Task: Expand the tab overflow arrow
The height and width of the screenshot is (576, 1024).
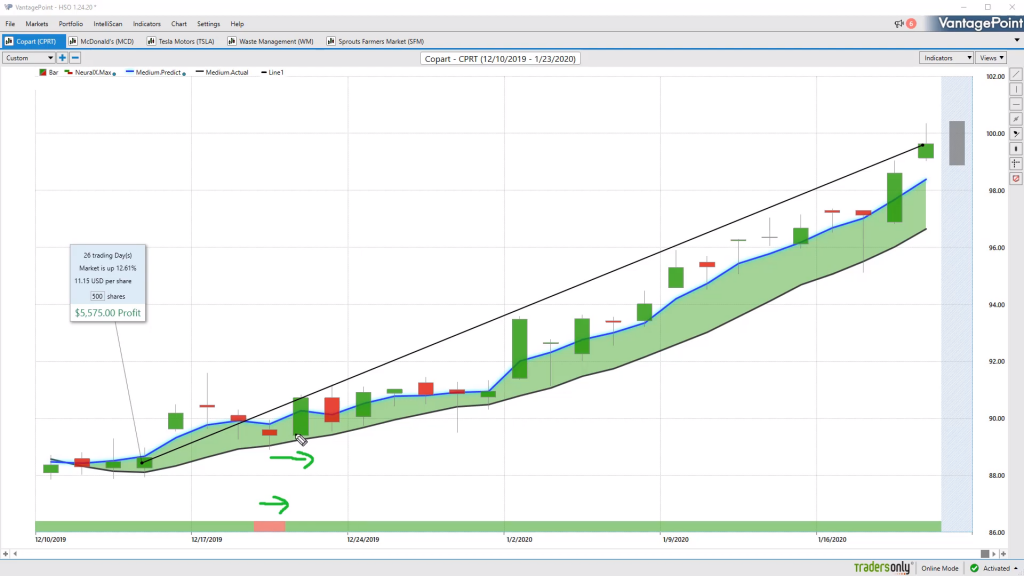Action: point(1017,40)
